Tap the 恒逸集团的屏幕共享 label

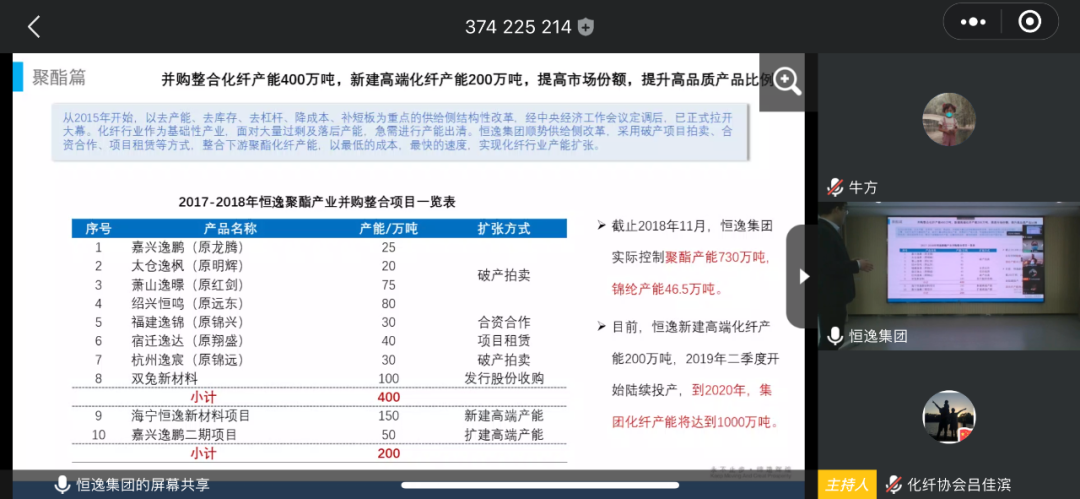point(143,485)
